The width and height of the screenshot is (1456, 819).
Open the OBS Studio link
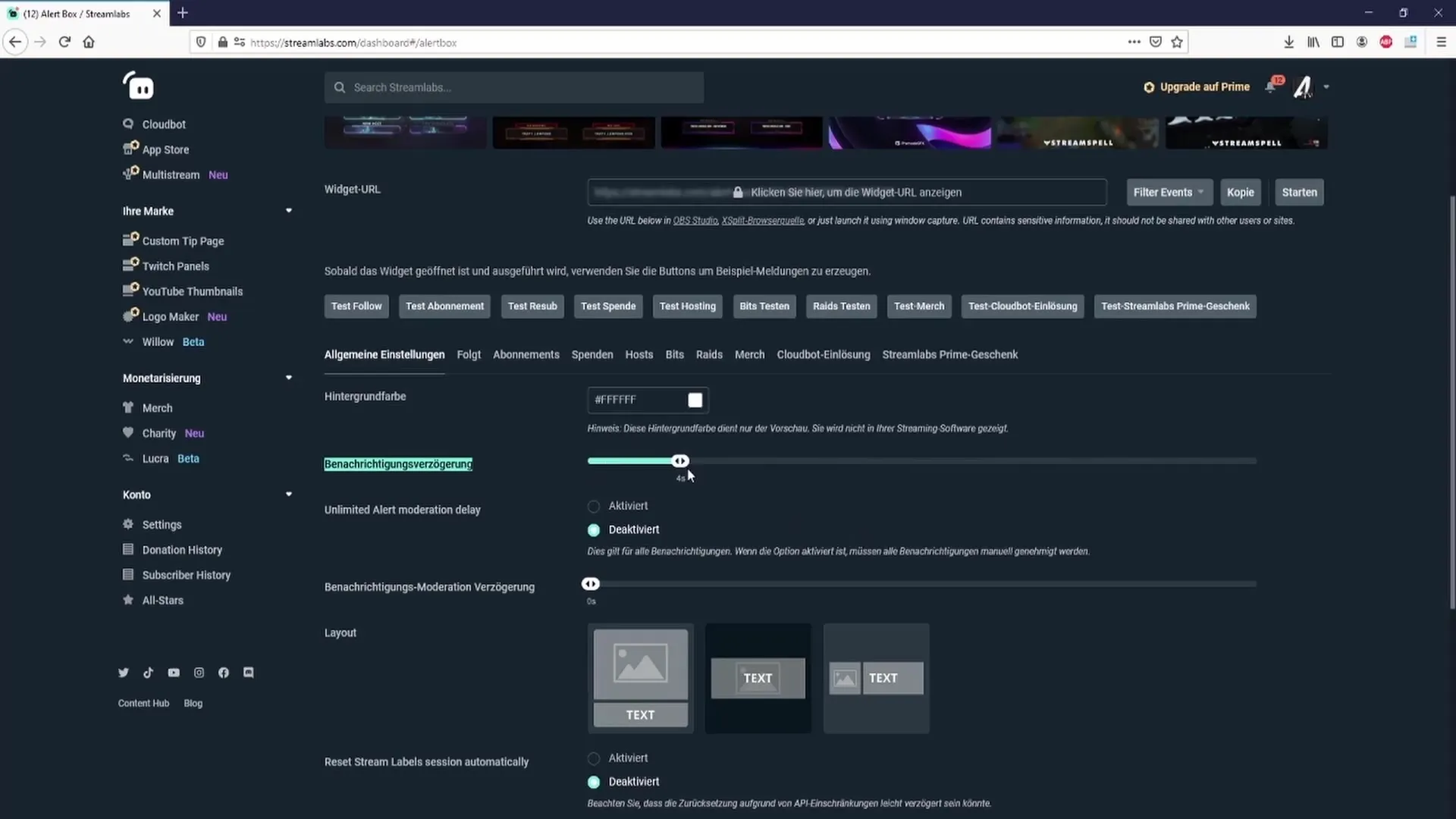pyautogui.click(x=695, y=221)
